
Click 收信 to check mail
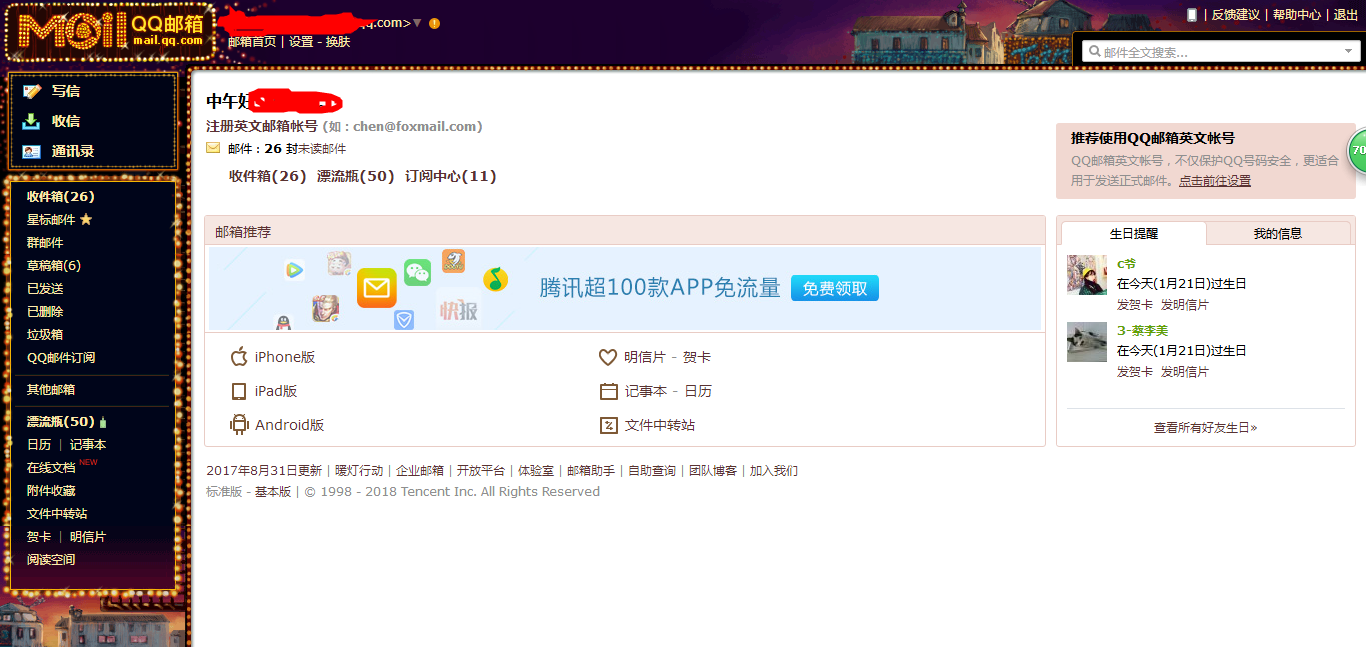tap(66, 121)
